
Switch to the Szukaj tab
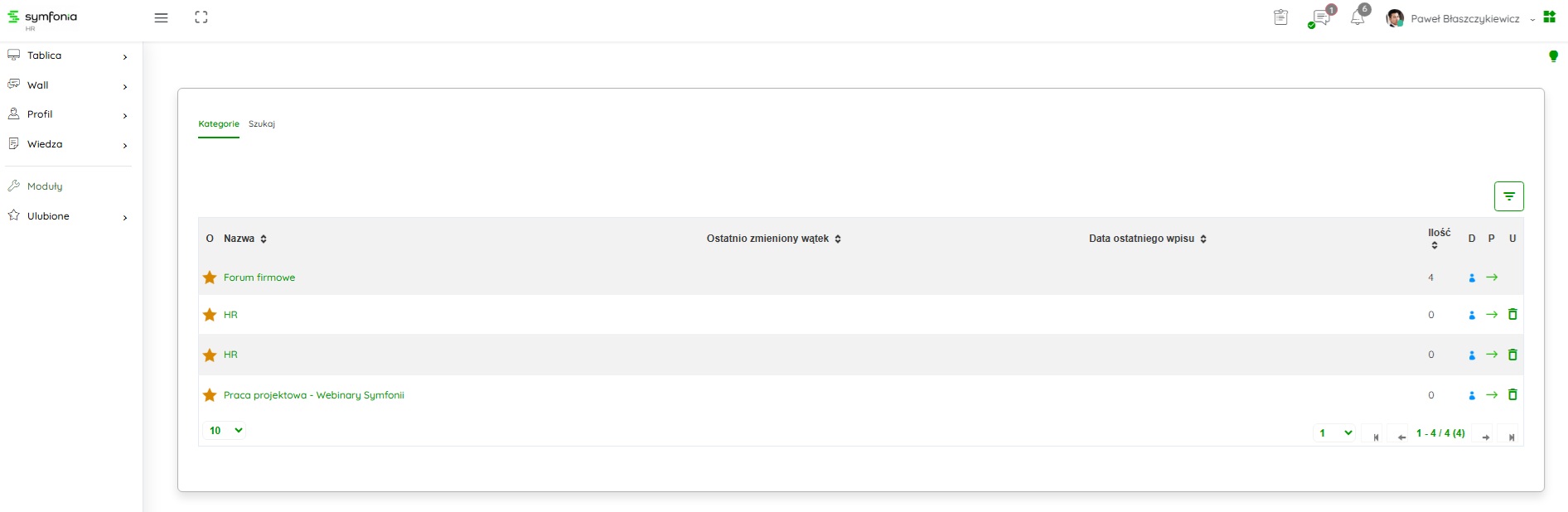262,124
